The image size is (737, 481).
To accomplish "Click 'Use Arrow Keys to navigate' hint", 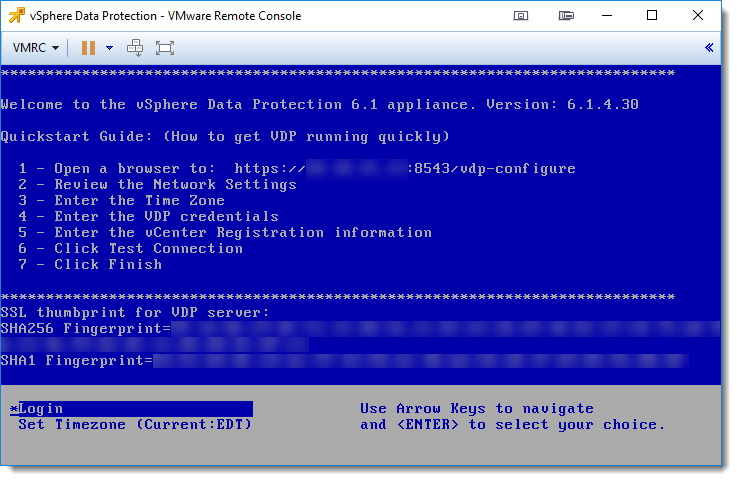I will pos(477,408).
